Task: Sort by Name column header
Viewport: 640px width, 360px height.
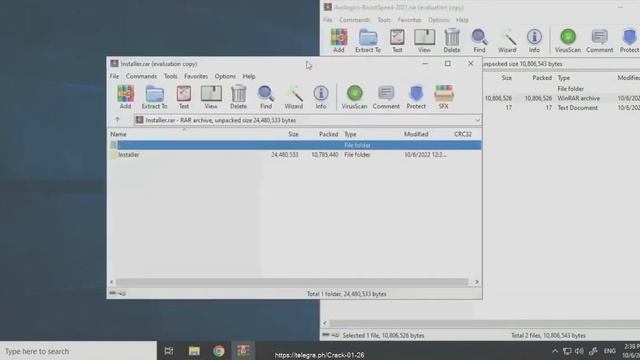Action: click(x=118, y=134)
